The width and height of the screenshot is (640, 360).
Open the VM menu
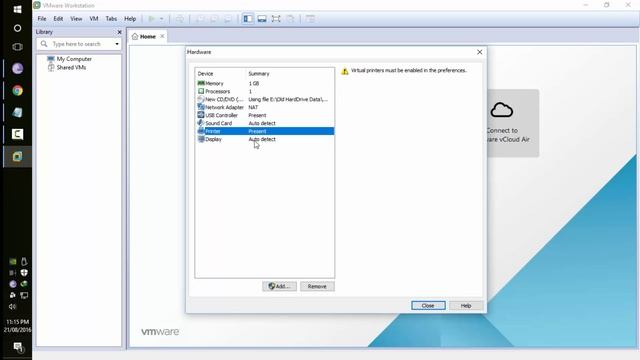[x=94, y=19]
